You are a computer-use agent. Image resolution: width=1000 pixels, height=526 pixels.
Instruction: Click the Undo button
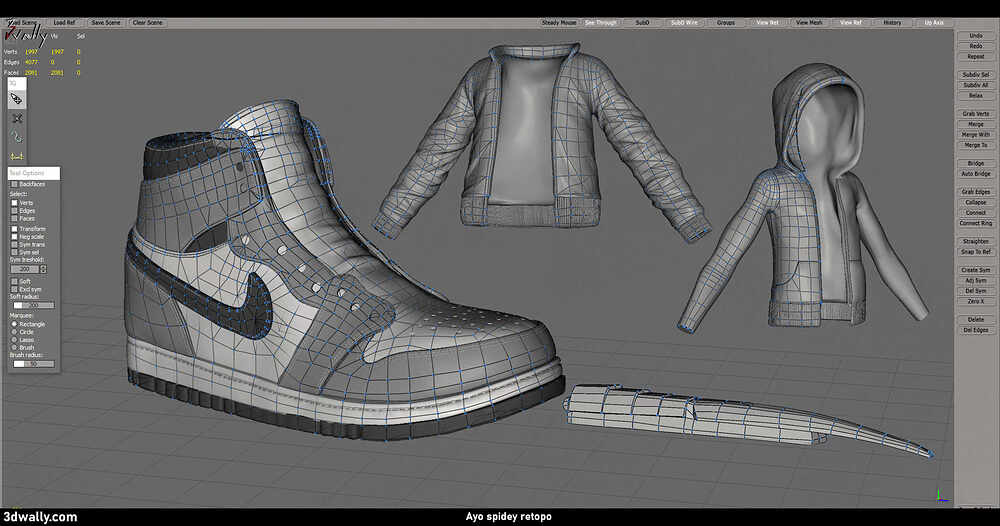point(976,36)
